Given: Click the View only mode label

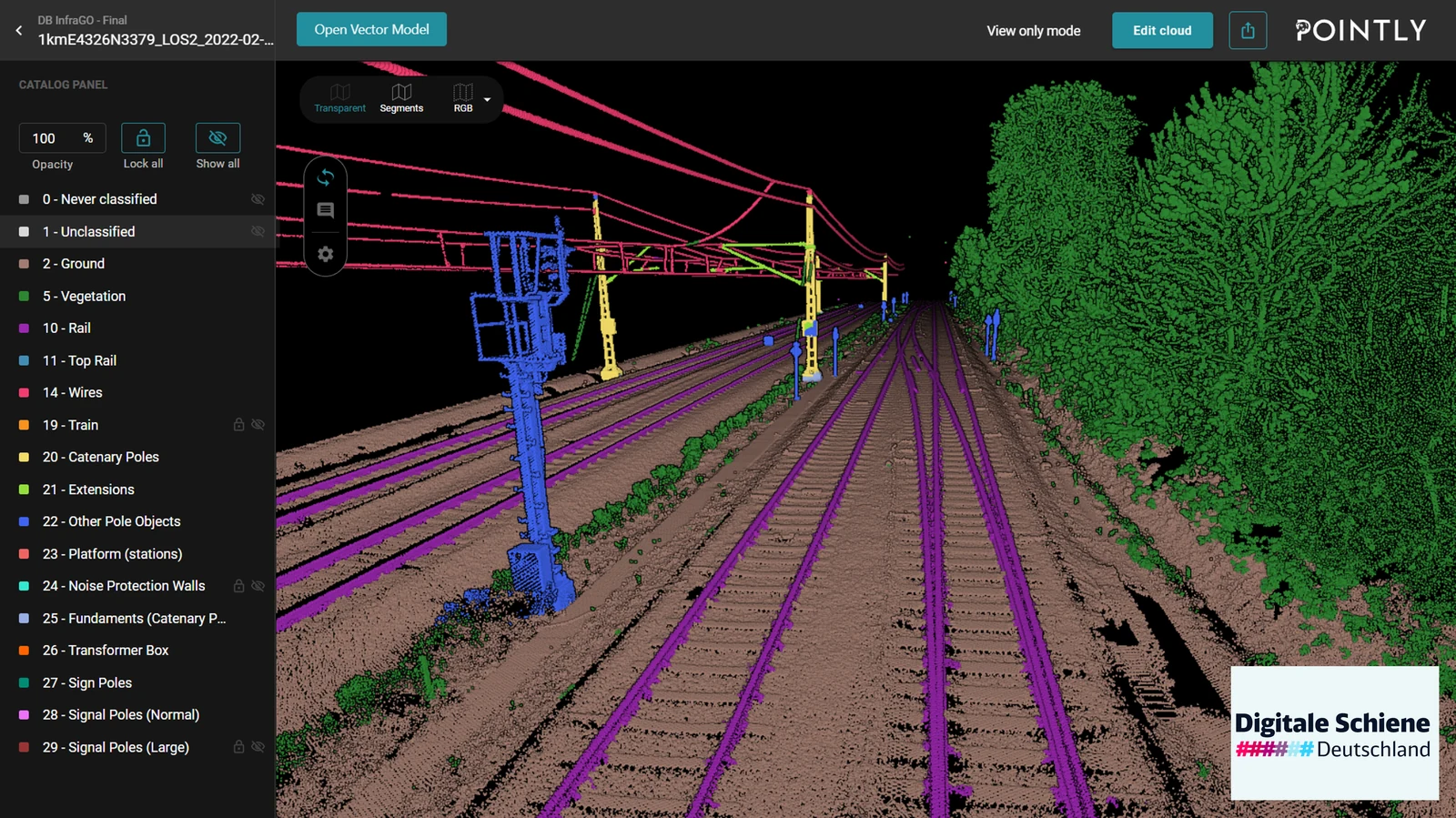Looking at the screenshot, I should point(1034,31).
